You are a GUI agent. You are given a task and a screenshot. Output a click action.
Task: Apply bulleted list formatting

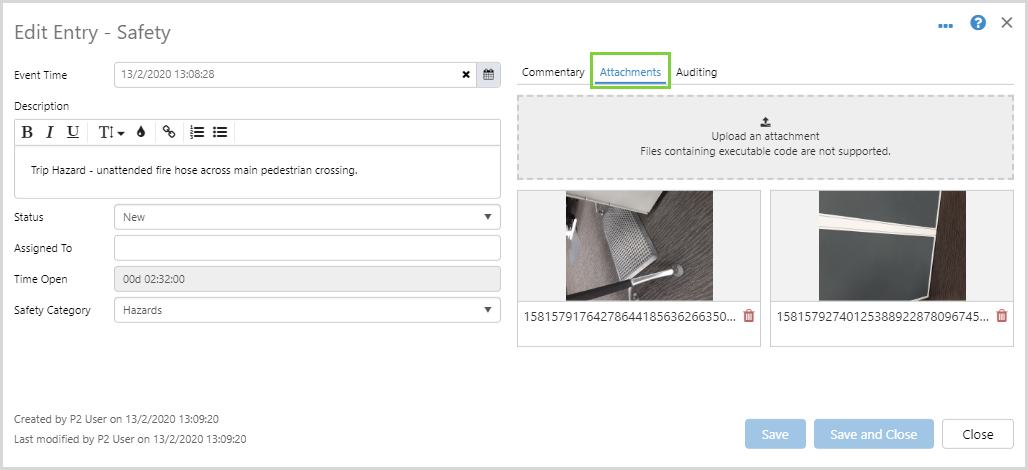(x=220, y=132)
